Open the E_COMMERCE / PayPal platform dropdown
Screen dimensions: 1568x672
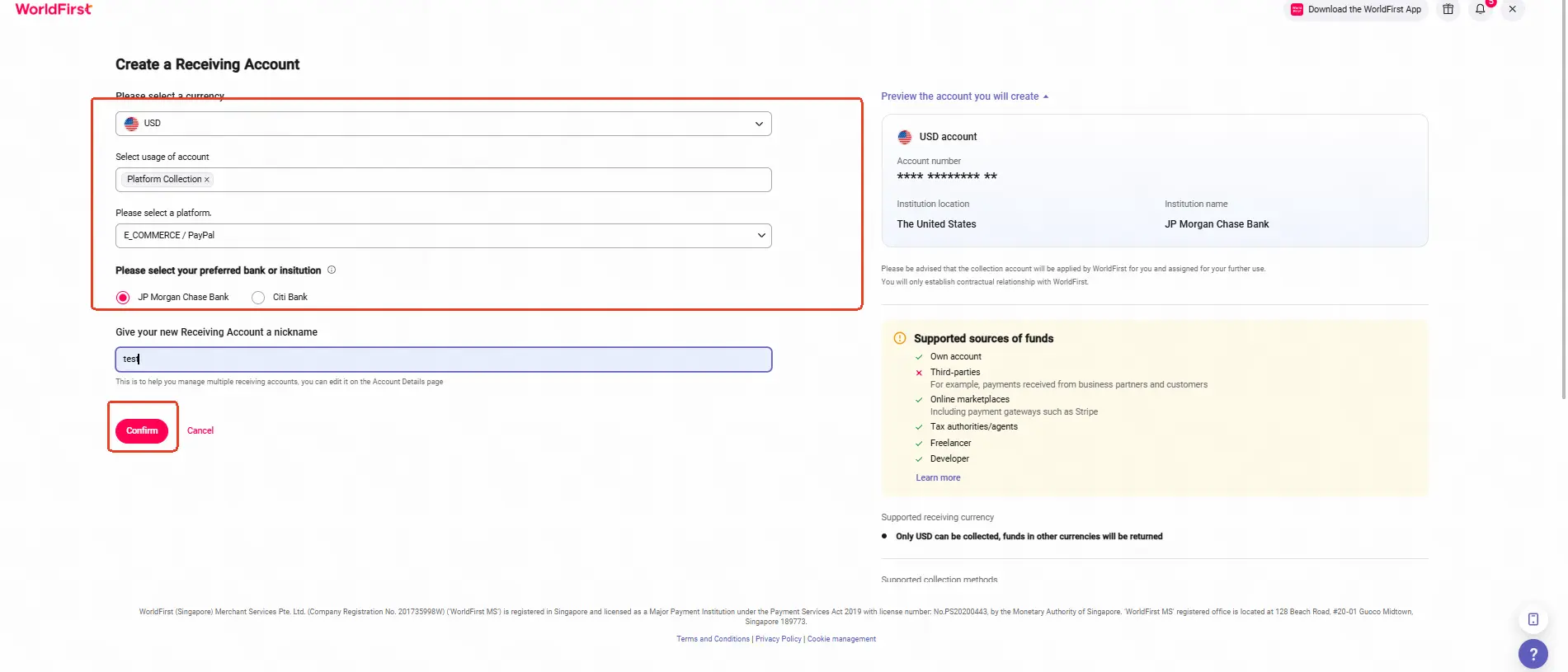pos(444,236)
